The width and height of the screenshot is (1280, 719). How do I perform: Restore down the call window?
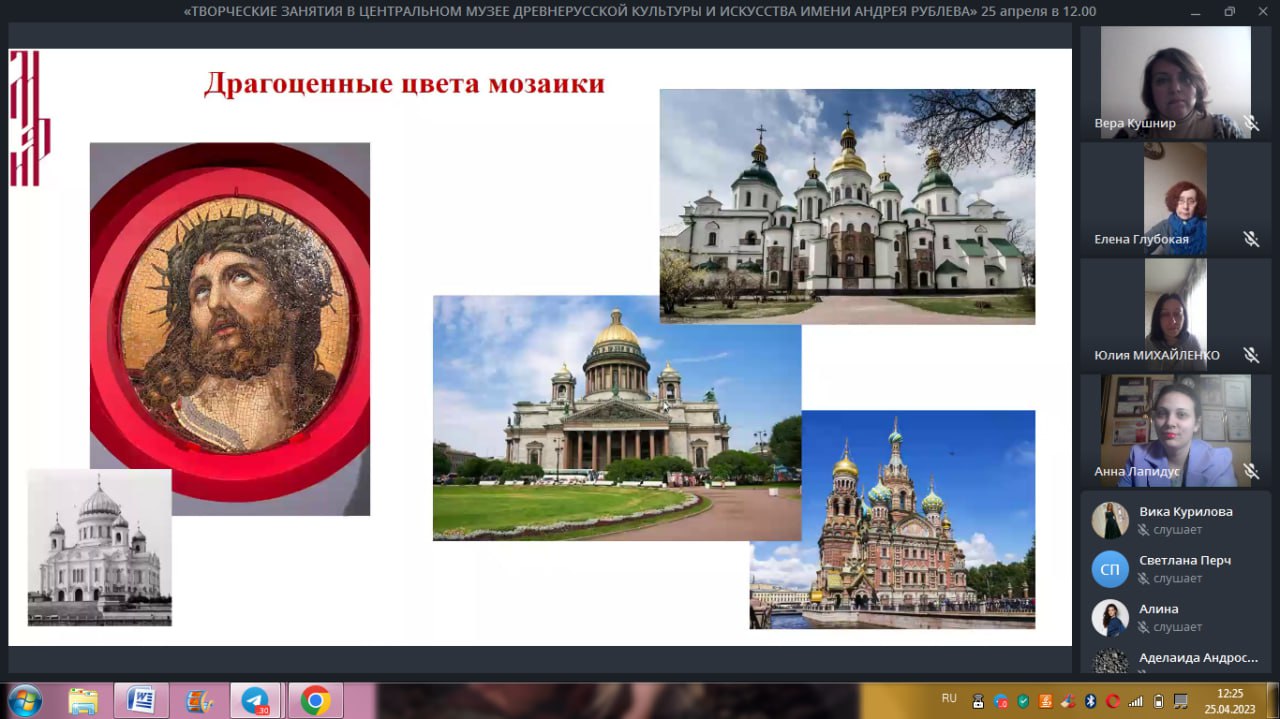pyautogui.click(x=1230, y=12)
